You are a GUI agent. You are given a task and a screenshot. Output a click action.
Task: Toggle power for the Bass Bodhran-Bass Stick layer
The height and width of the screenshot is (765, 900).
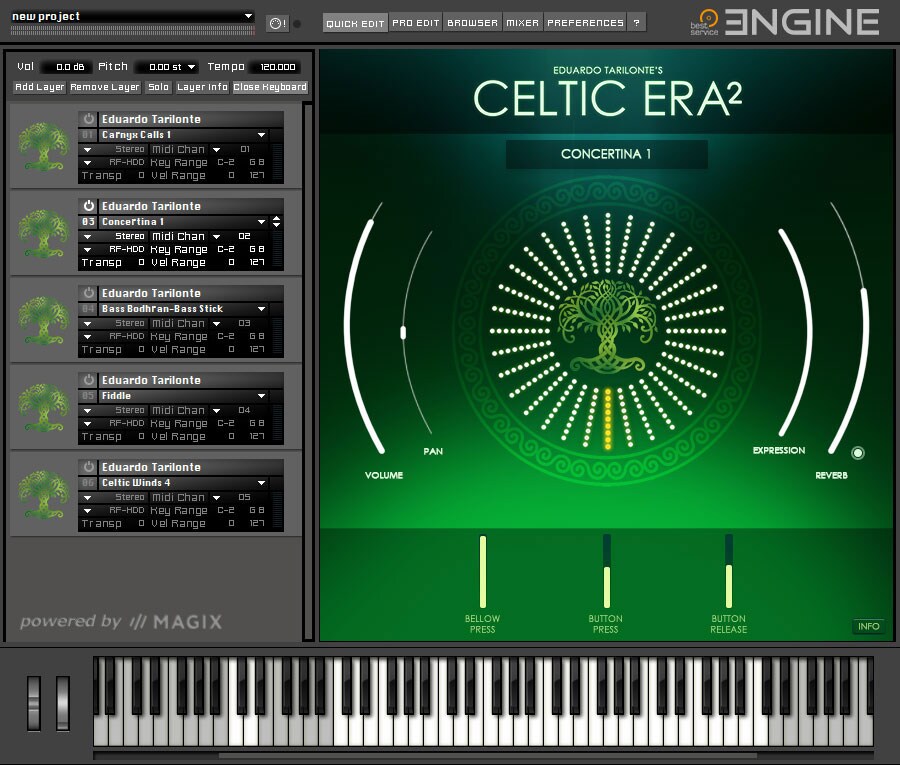tap(88, 293)
